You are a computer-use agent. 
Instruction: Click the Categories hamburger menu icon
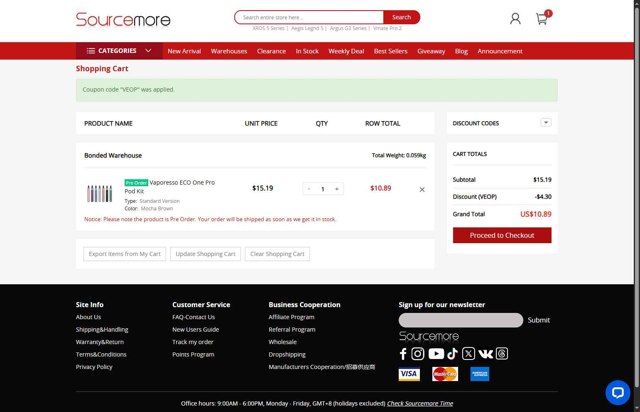[x=91, y=51]
